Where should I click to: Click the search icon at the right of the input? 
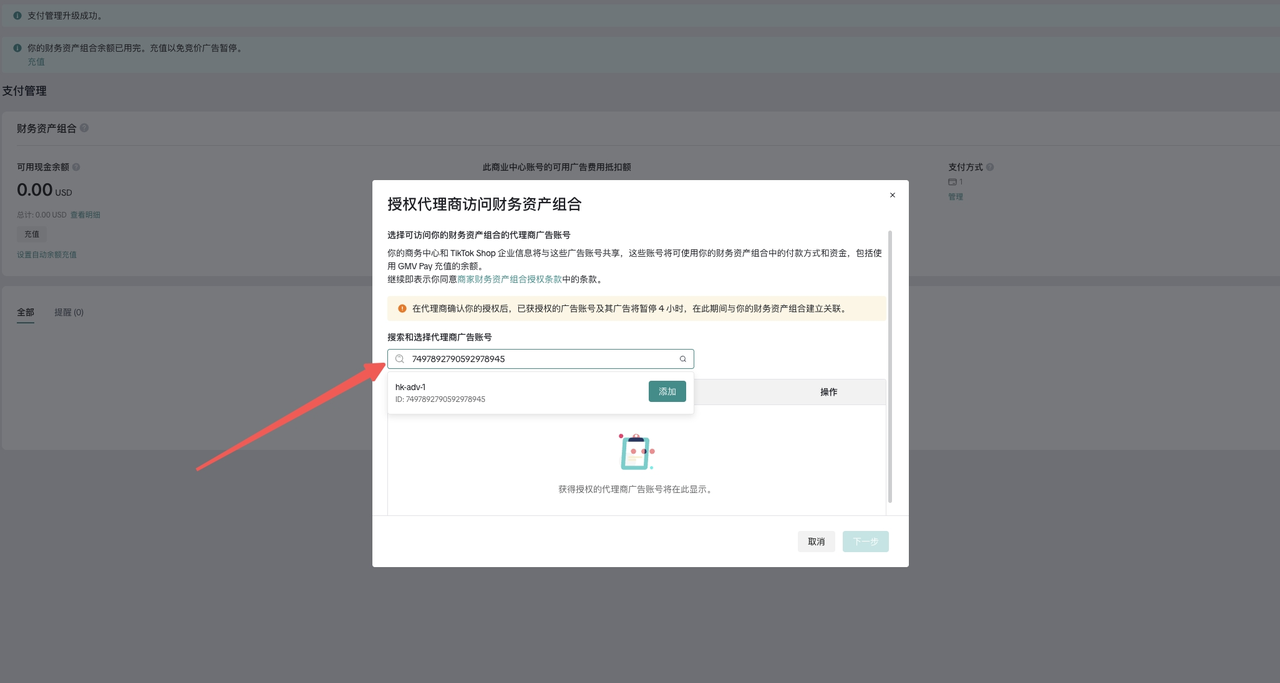click(682, 358)
